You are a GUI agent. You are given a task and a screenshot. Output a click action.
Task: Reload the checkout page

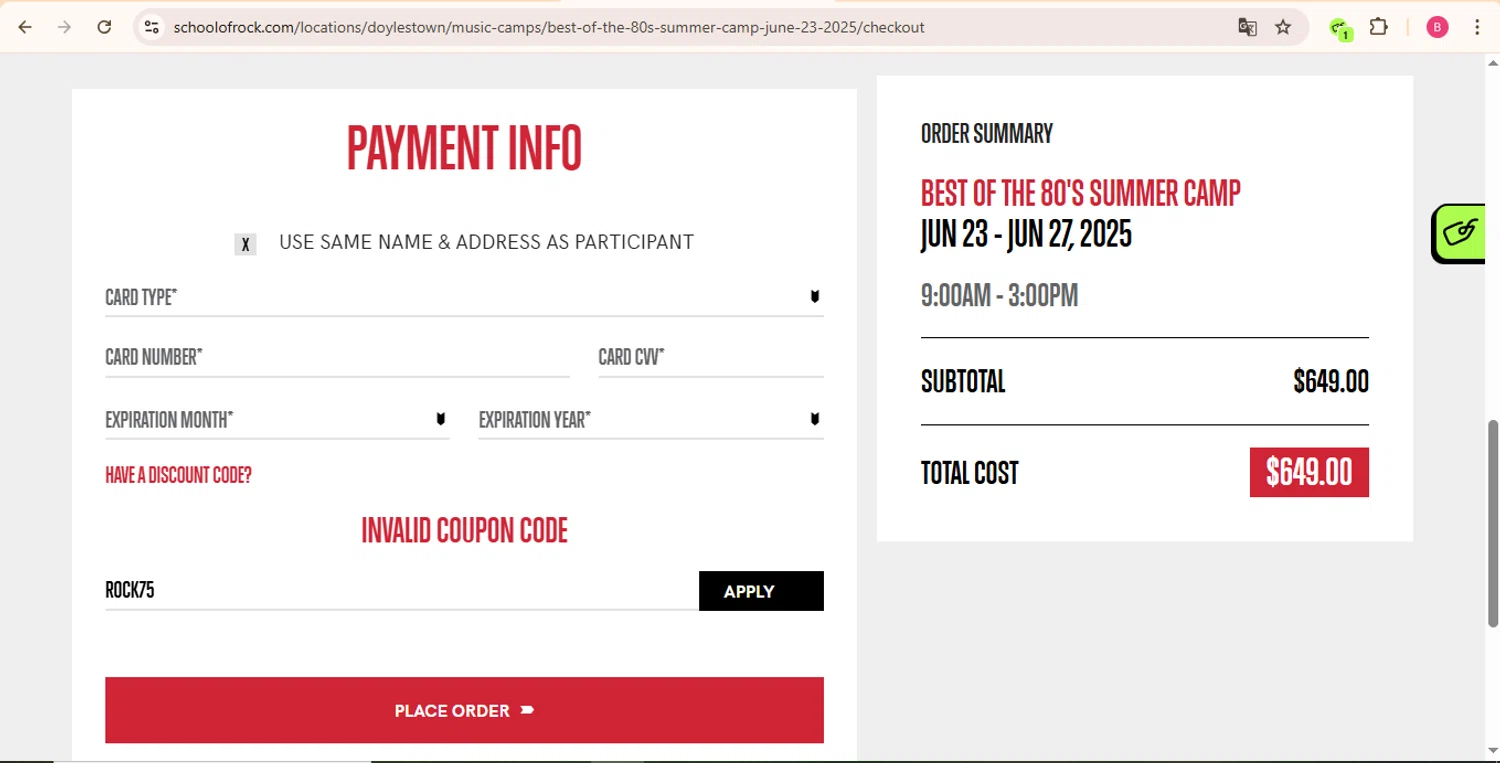[x=104, y=27]
